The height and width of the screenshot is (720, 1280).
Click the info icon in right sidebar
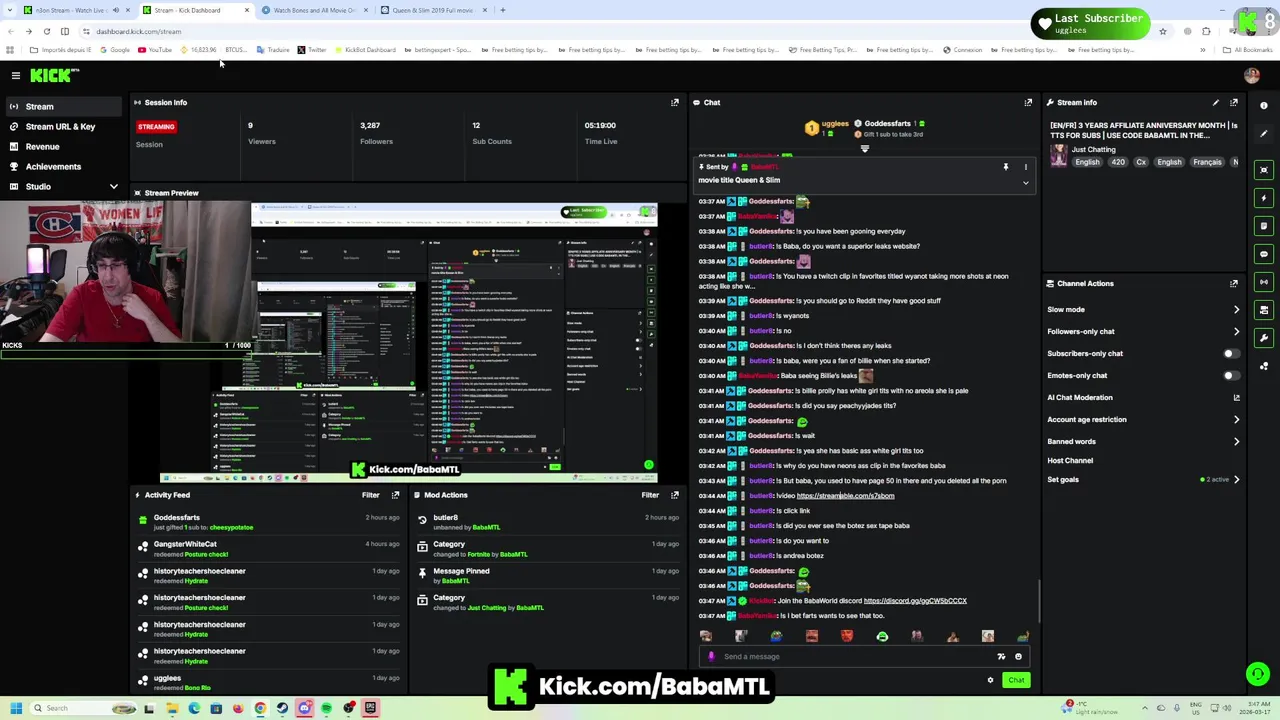pyautogui.click(x=1264, y=105)
